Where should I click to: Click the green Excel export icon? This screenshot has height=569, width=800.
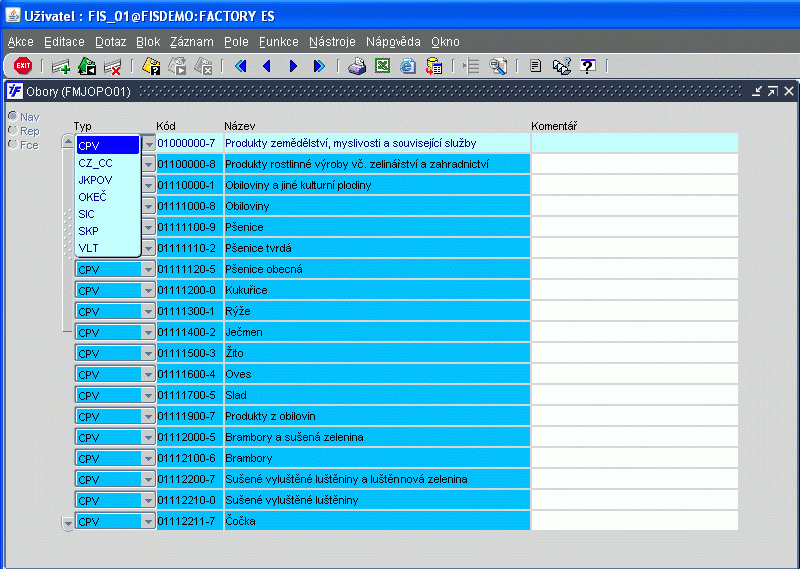point(382,66)
